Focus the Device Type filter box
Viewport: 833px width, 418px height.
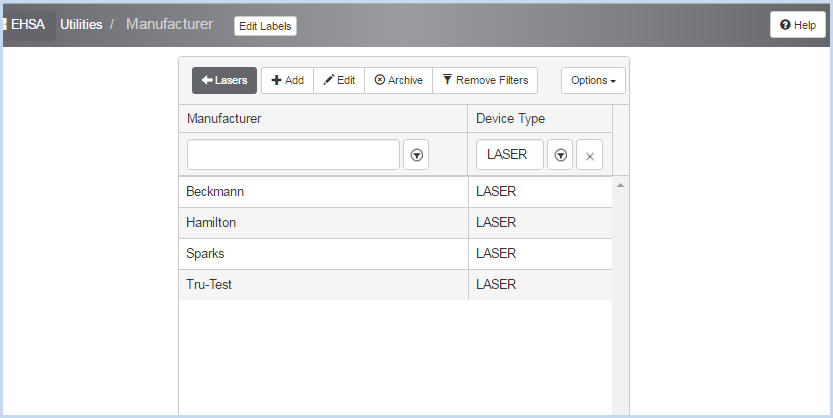pos(509,155)
